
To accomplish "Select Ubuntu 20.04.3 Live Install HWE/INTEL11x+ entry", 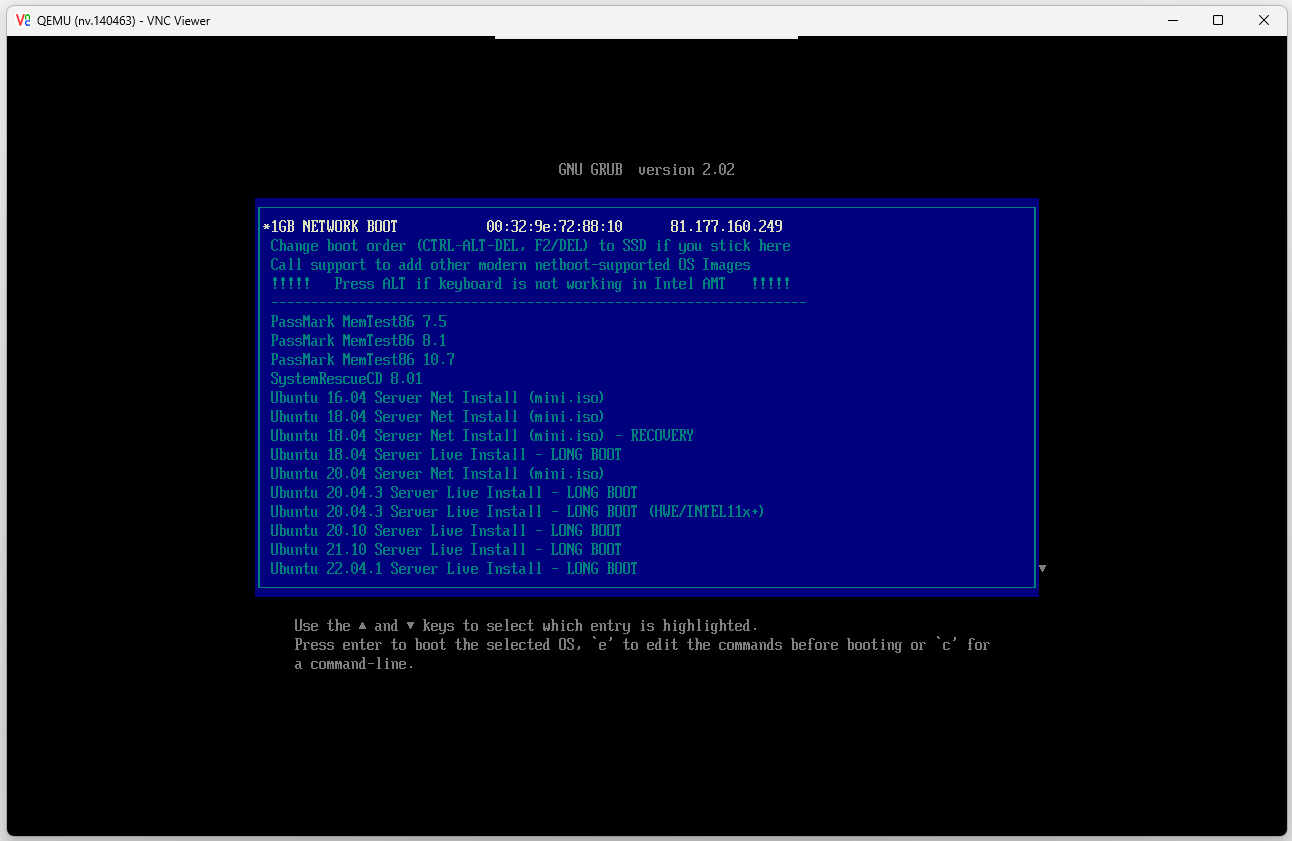I will (517, 512).
